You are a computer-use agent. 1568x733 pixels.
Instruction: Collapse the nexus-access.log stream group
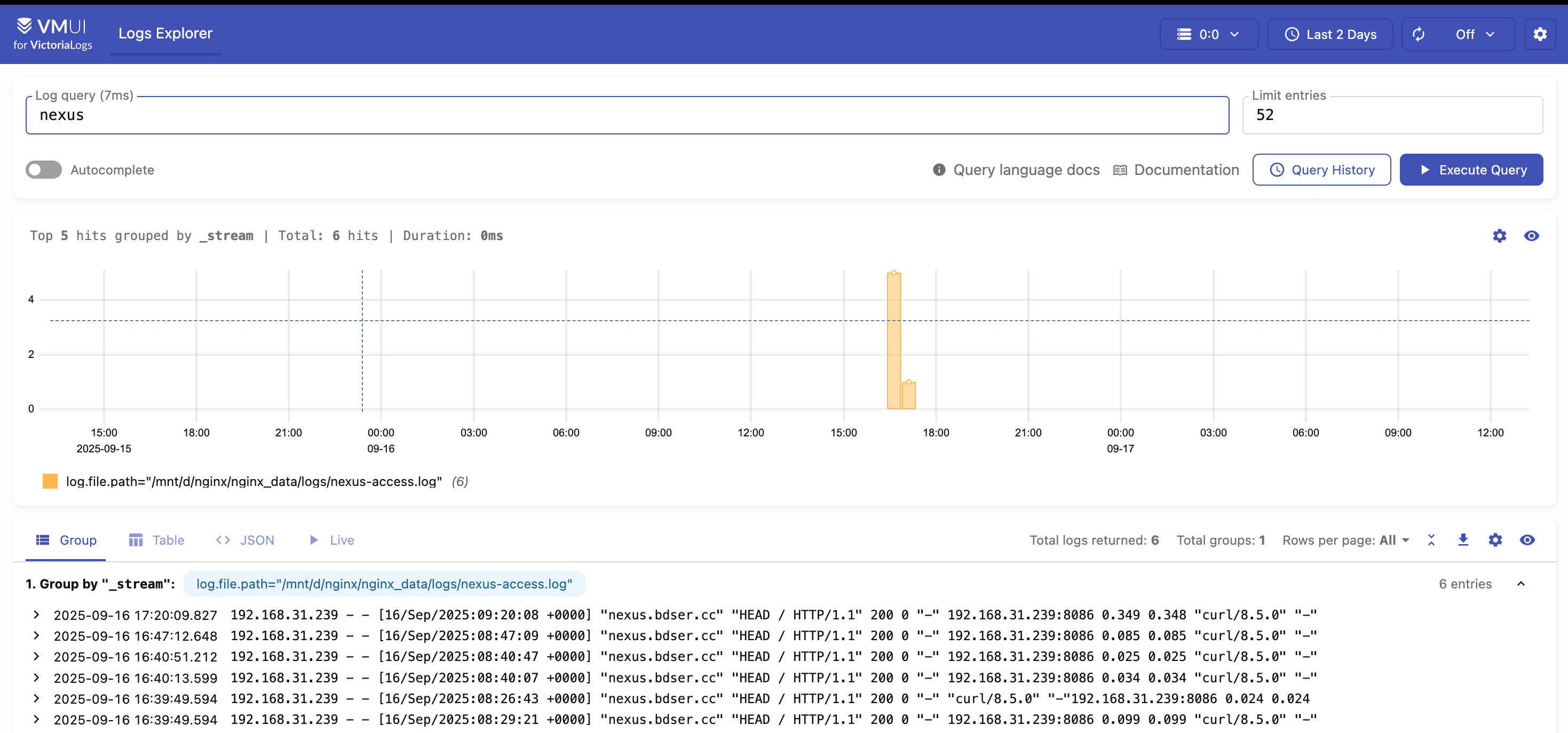(1521, 583)
